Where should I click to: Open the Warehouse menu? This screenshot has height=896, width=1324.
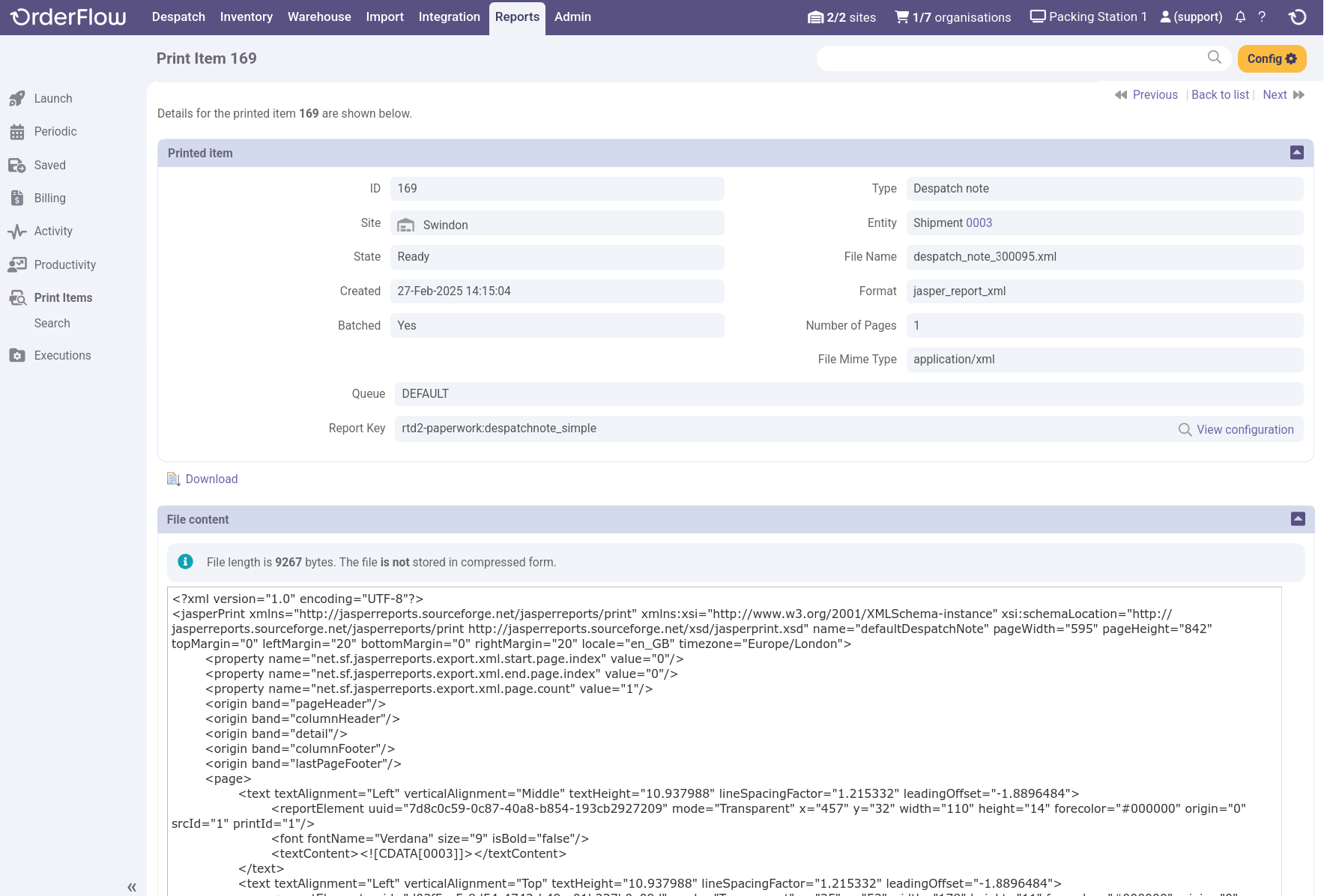(x=319, y=16)
